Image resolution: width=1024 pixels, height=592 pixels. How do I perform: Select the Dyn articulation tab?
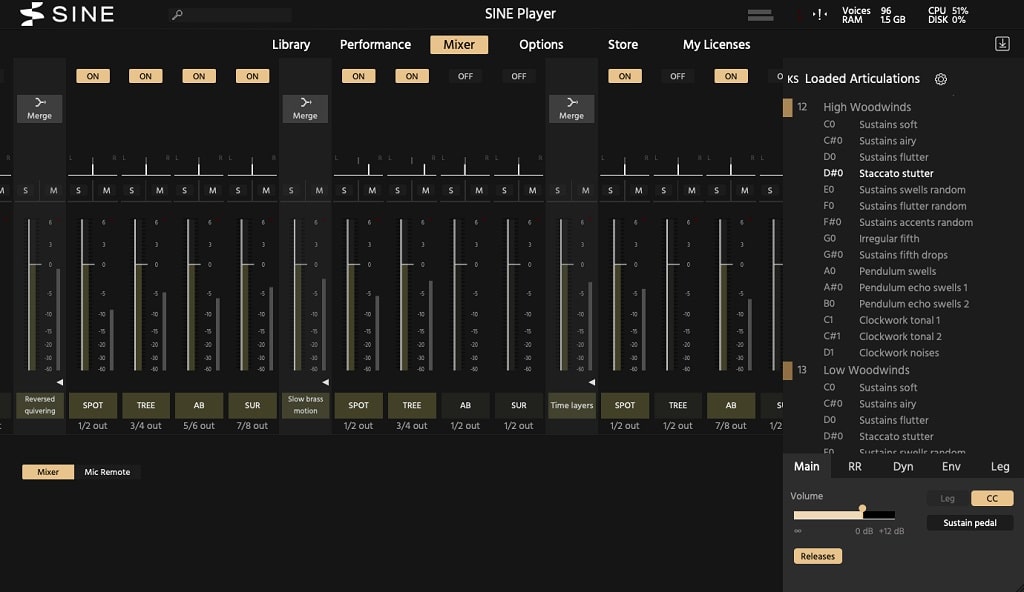tap(903, 467)
